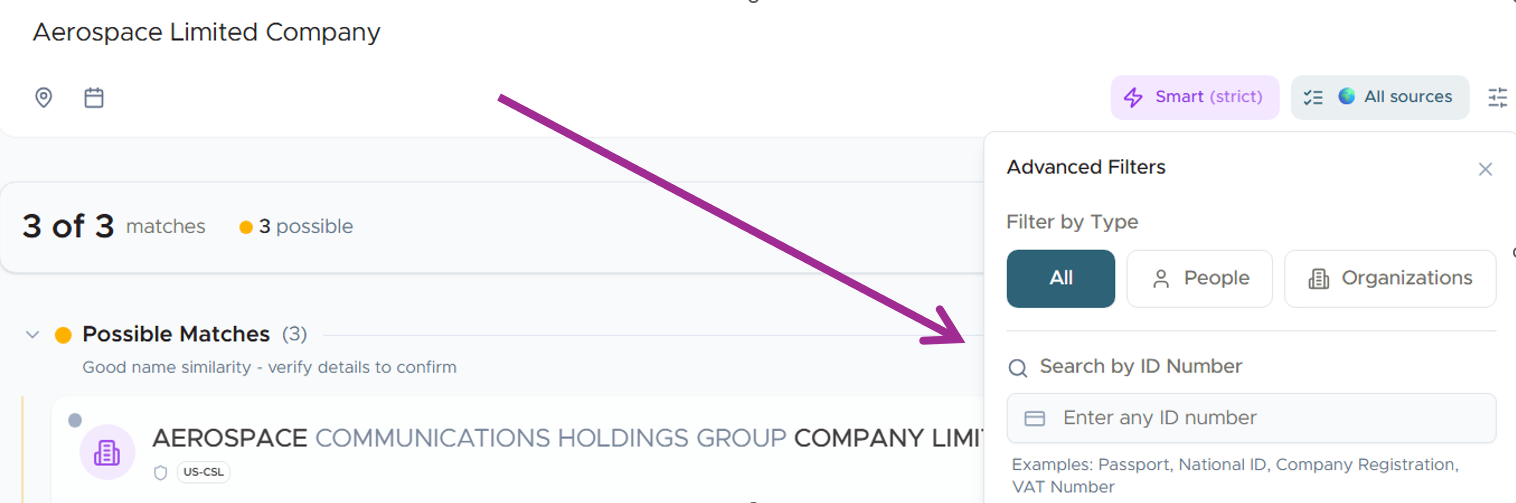Click the US-CSL source tag
Viewport: 1516px width, 503px height.
point(203,472)
